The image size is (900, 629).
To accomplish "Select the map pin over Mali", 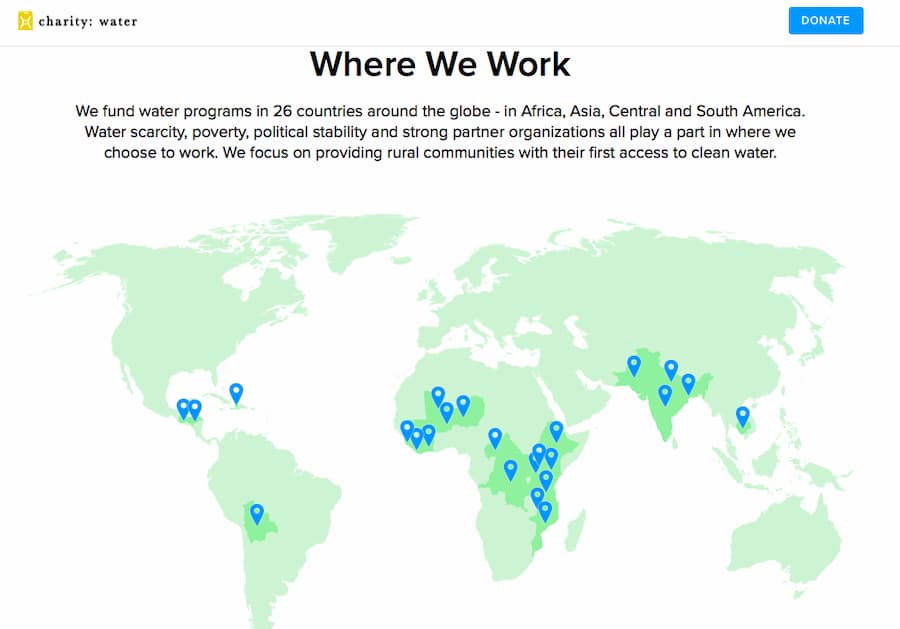I will click(438, 397).
